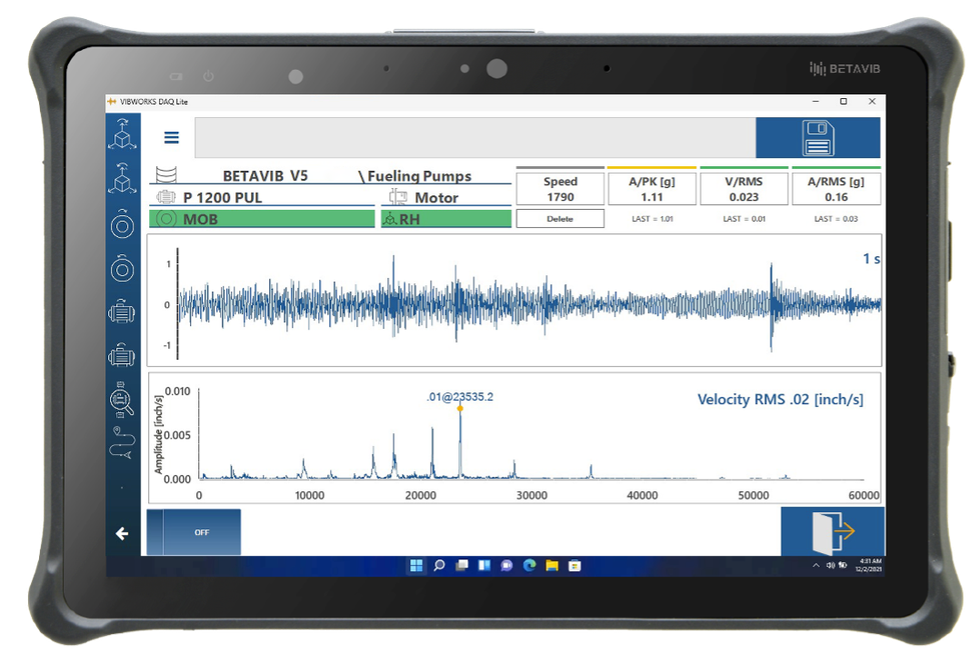Click the Amplitude [inch/s] axis label
980x663 pixels.
(x=158, y=435)
